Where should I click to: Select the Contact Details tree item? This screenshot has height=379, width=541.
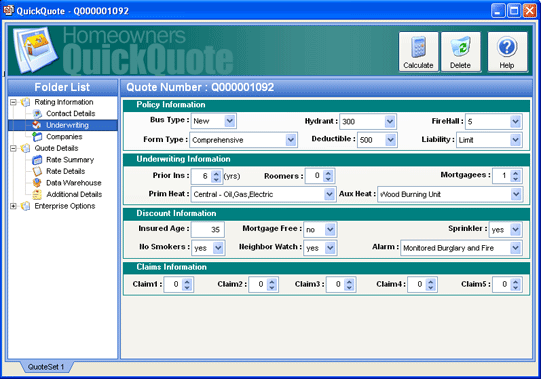click(71, 114)
